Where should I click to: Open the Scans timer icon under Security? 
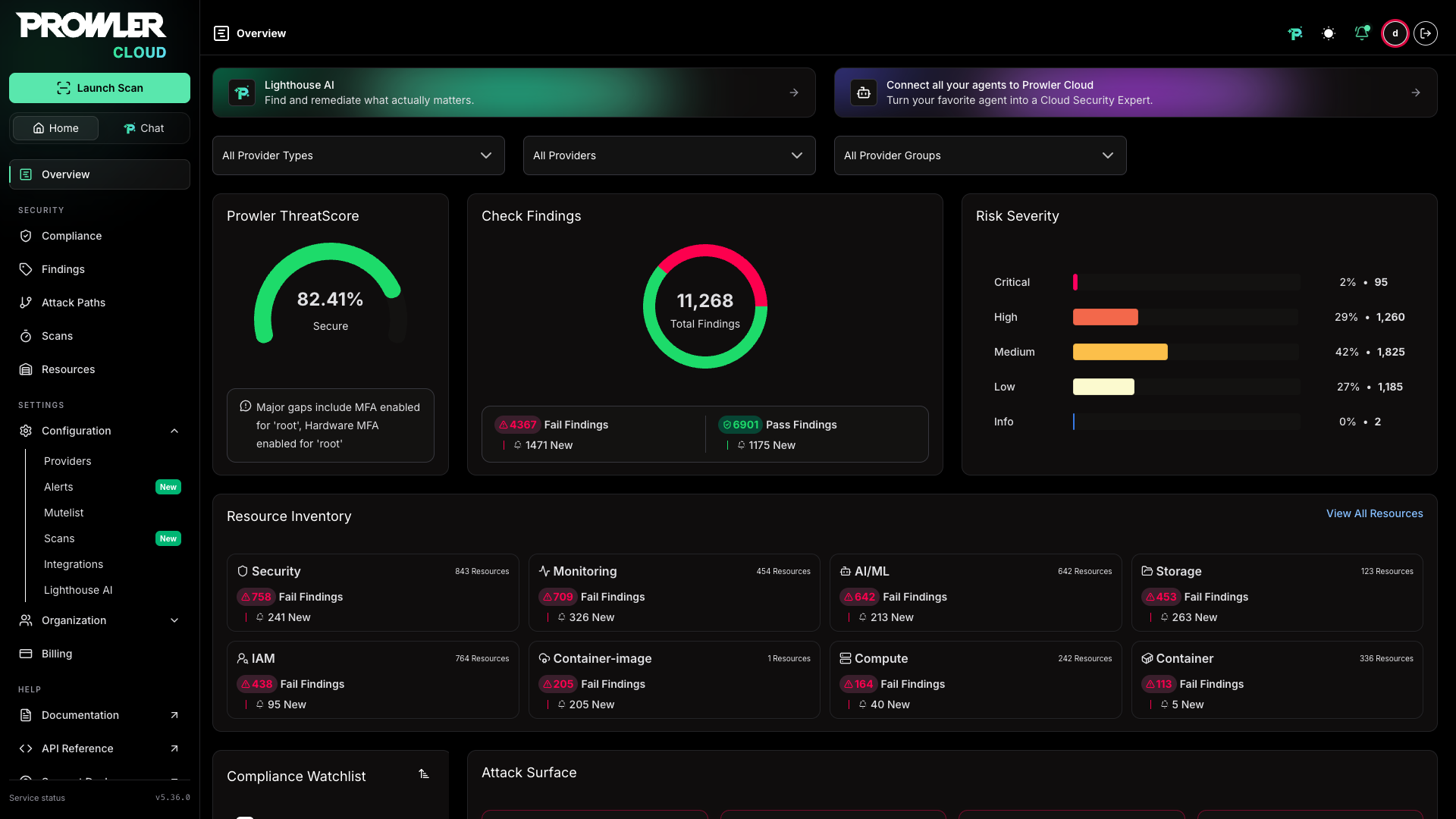pyautogui.click(x=26, y=336)
